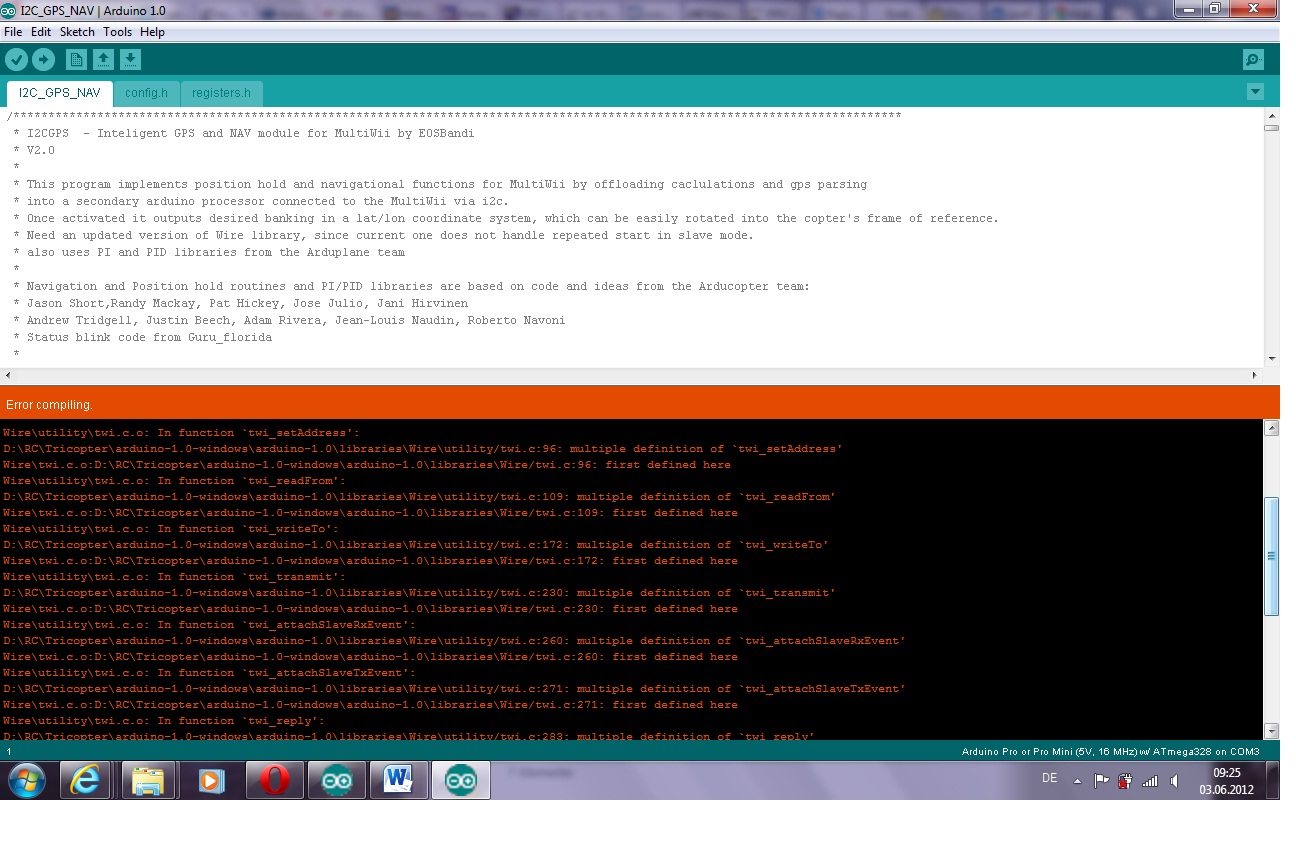Click the Upload arrow icon
Viewport: 1296px width, 864px height.
pos(43,59)
